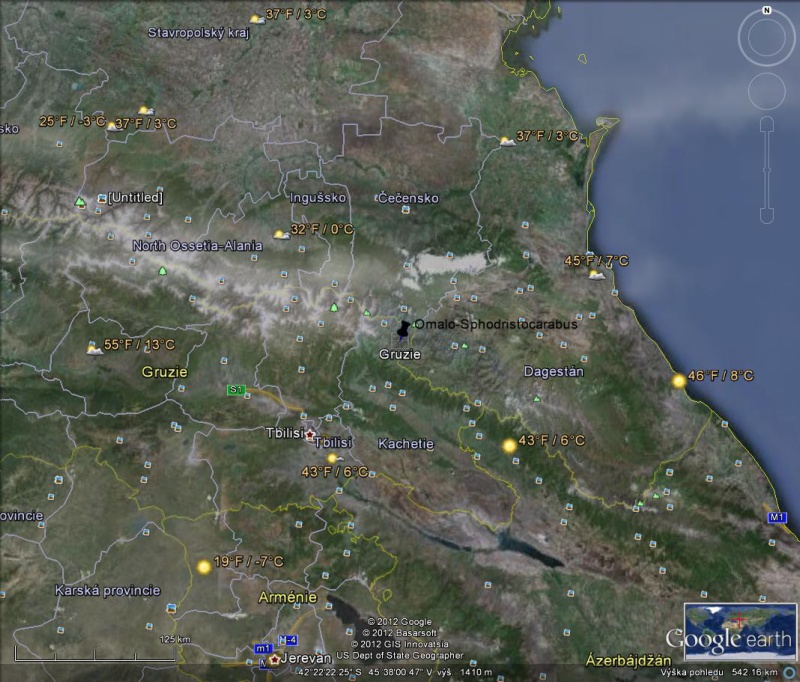Click the Tbilisi capital star marker
The width and height of the screenshot is (800, 682).
pyautogui.click(x=310, y=435)
